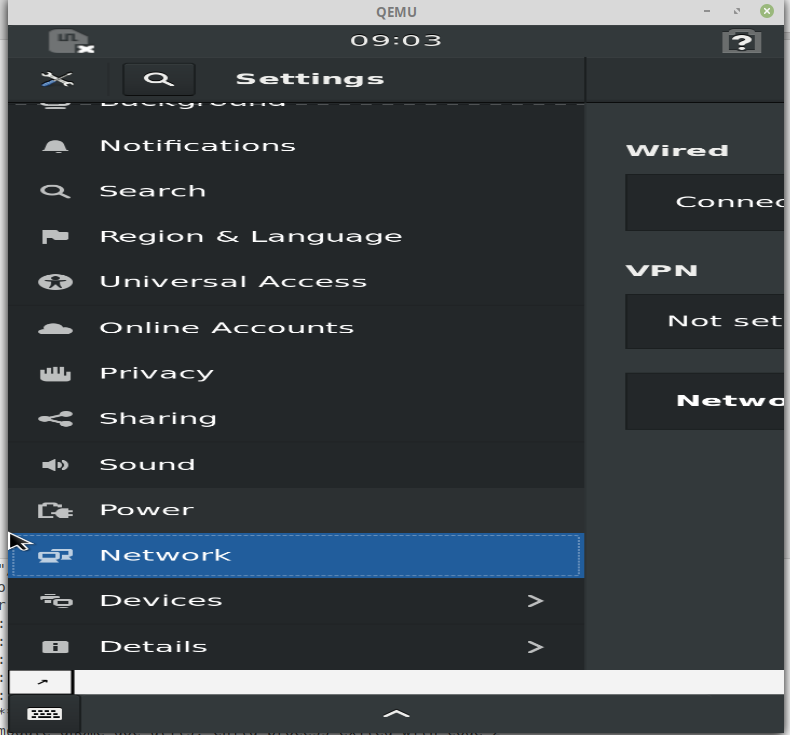Click the clock showing 09:03
The image size is (790, 735).
[396, 40]
